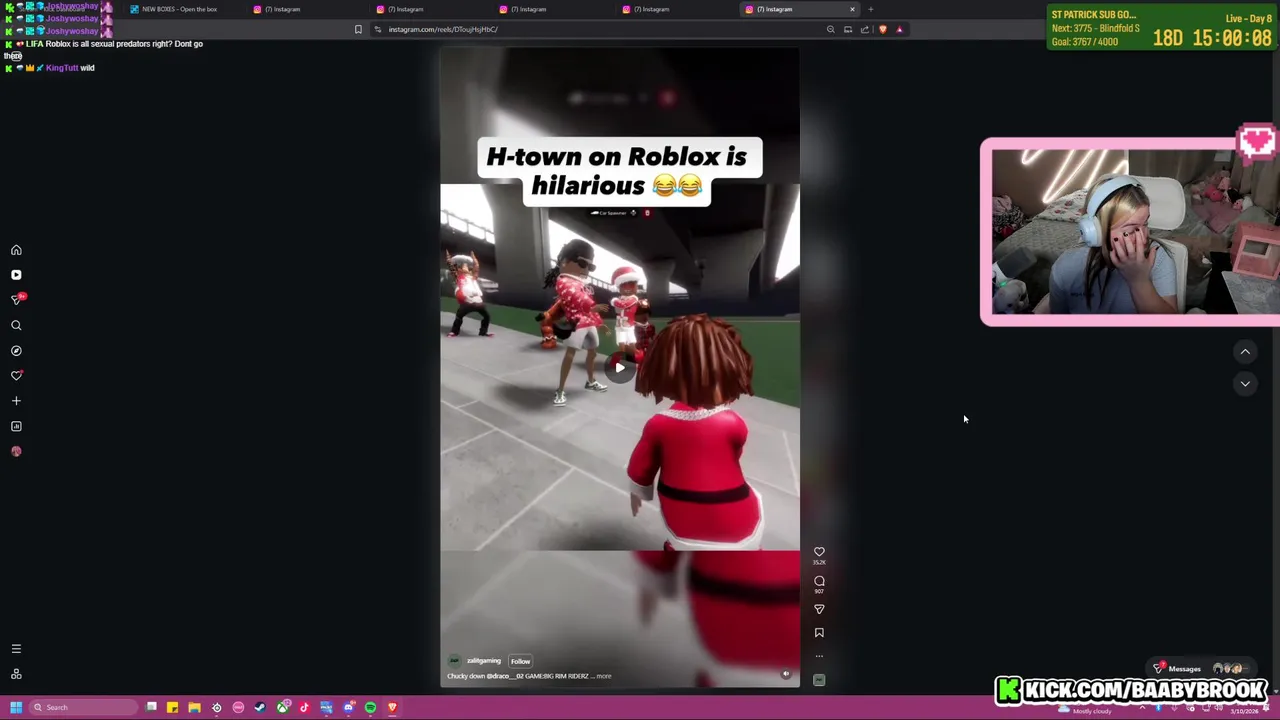Close the active Instagram tab
The width and height of the screenshot is (1280, 720).
pyautogui.click(x=852, y=9)
